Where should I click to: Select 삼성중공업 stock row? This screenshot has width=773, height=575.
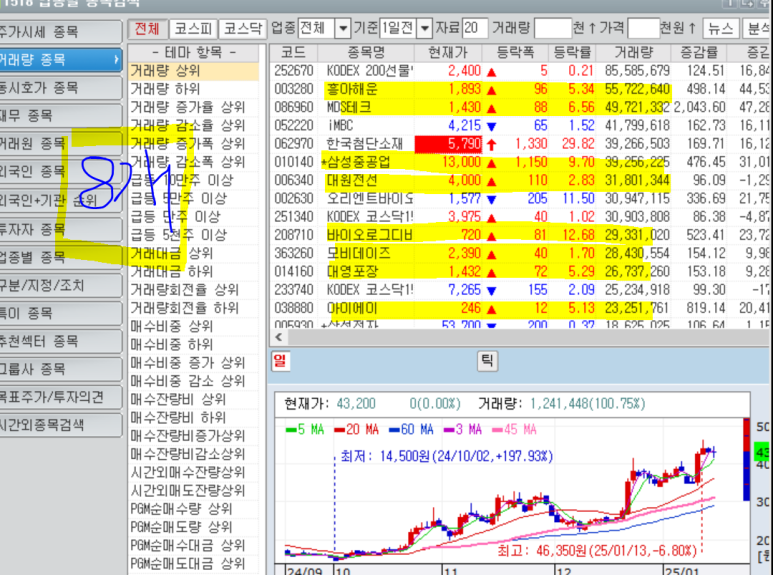coord(519,162)
